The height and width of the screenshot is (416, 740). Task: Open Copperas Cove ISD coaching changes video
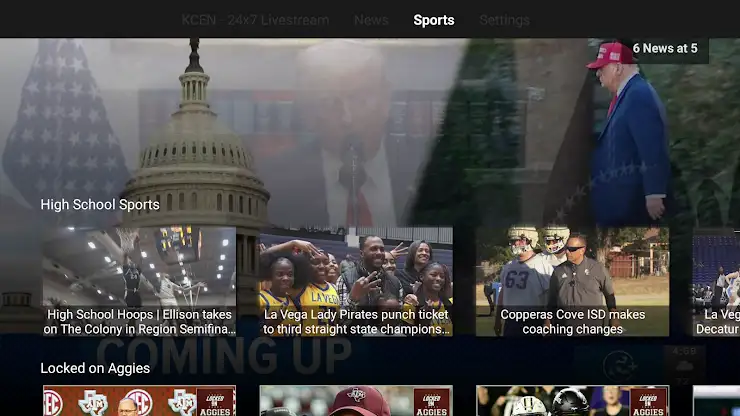(x=572, y=282)
